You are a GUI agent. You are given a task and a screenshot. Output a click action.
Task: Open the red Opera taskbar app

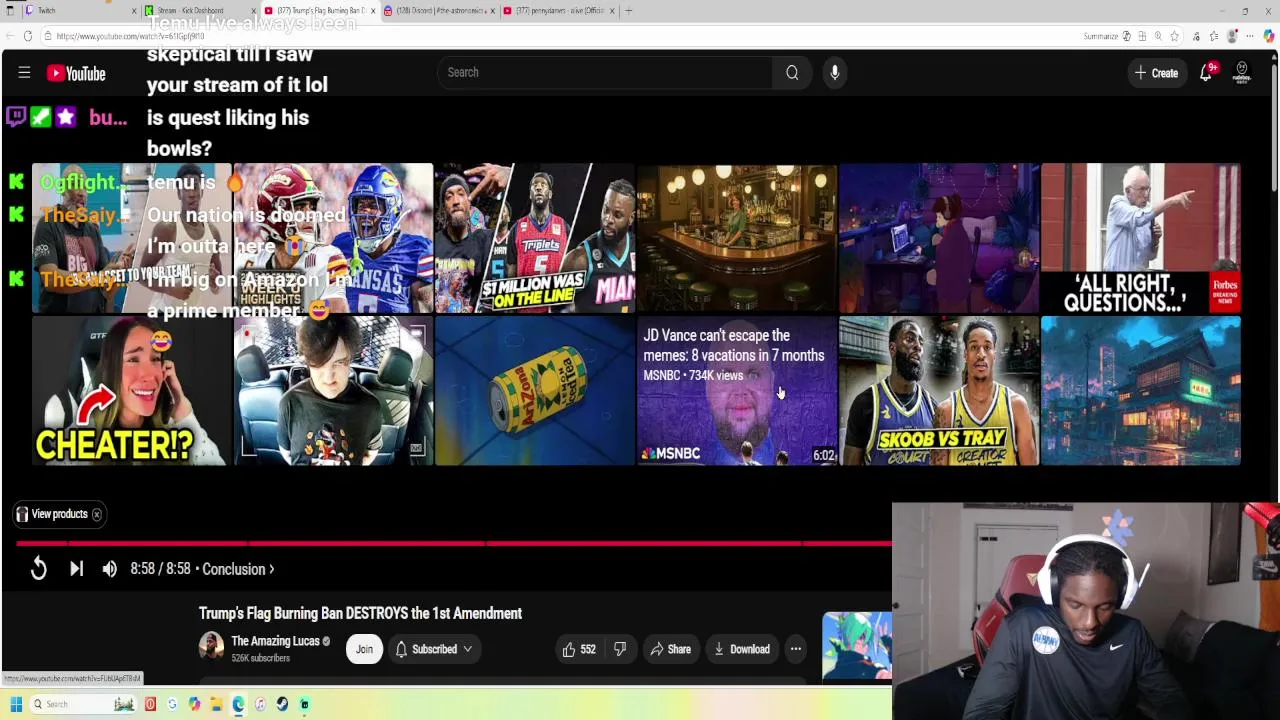(x=150, y=704)
